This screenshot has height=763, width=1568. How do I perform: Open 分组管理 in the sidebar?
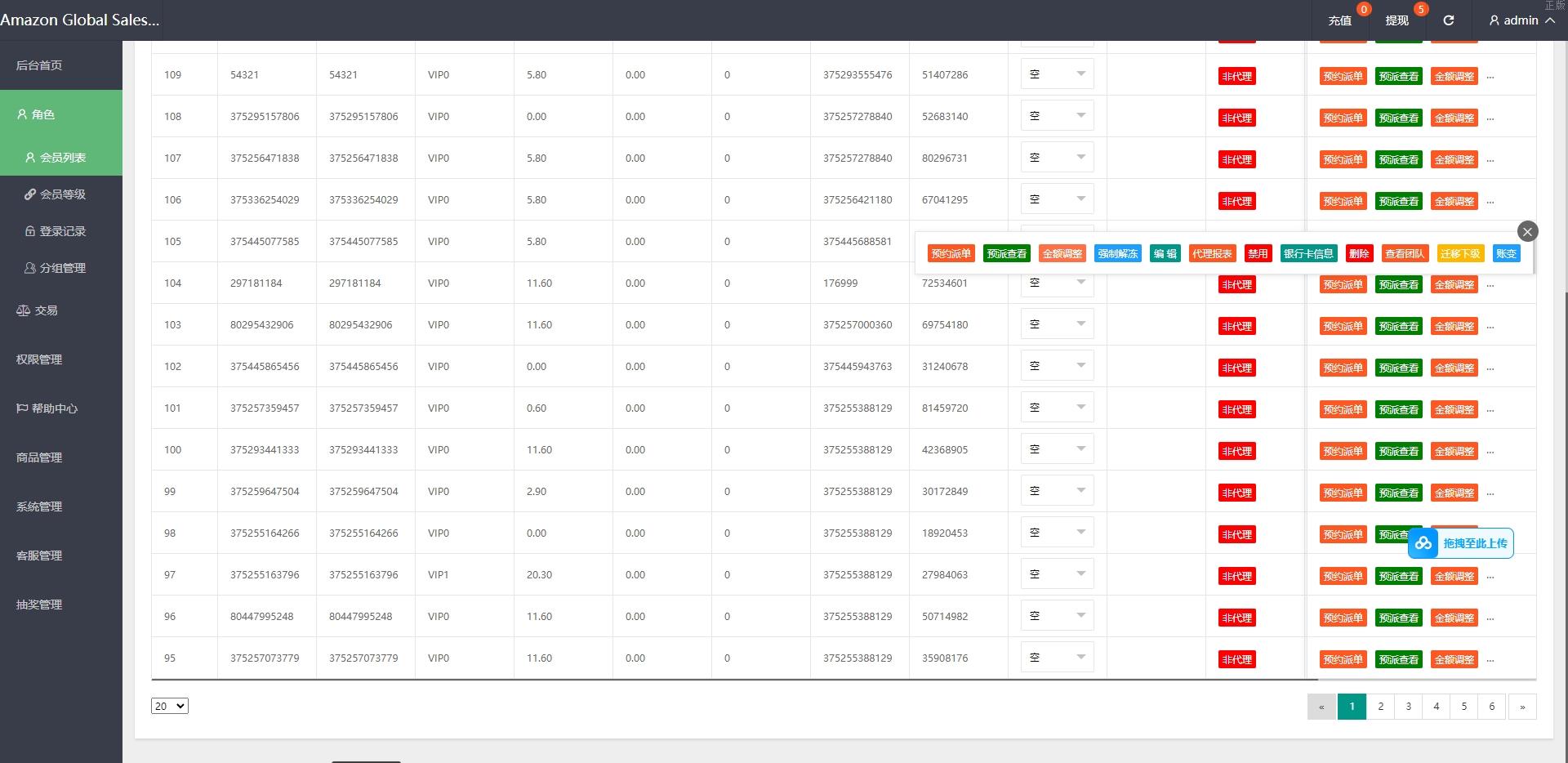point(55,268)
